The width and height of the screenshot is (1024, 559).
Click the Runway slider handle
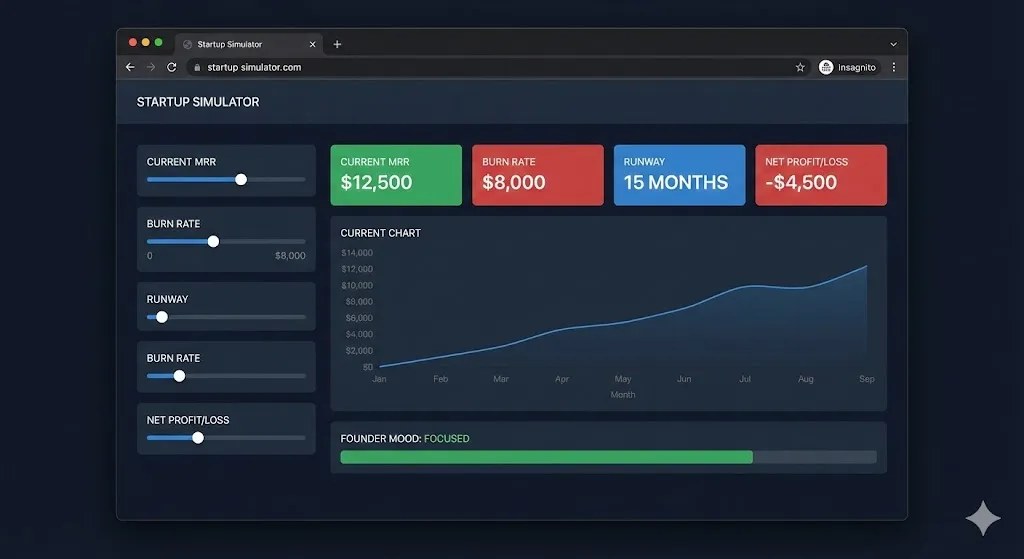click(162, 317)
